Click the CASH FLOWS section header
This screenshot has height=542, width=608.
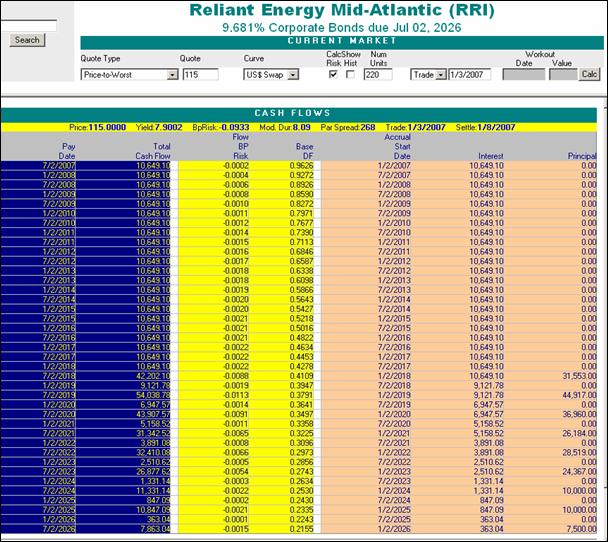point(299,113)
